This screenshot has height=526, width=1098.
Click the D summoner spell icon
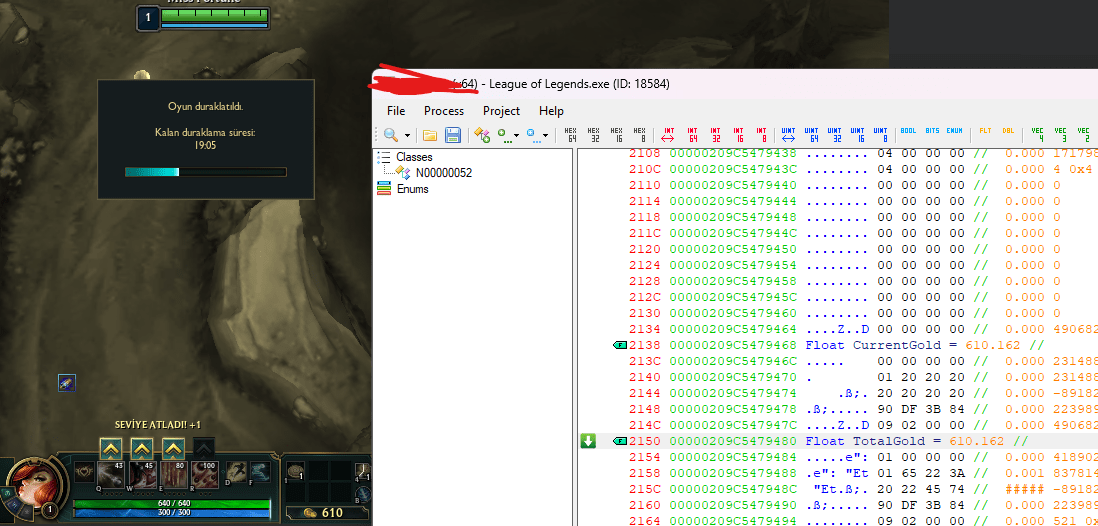[236, 472]
